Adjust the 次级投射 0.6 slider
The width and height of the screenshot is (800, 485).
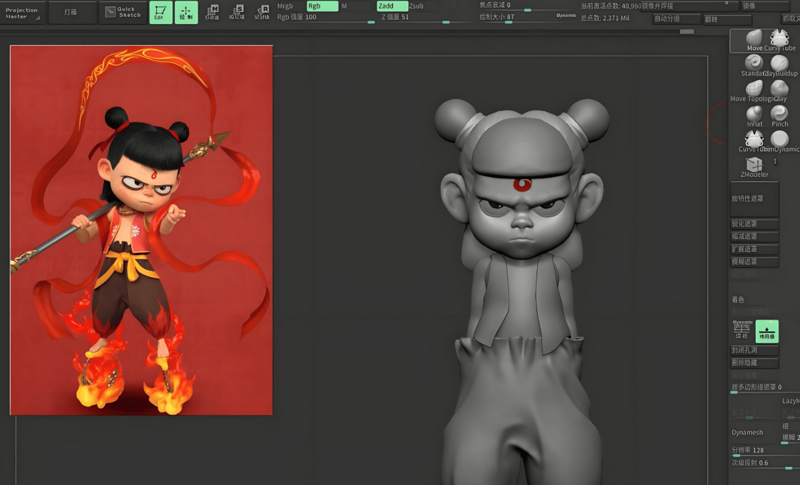point(765,464)
